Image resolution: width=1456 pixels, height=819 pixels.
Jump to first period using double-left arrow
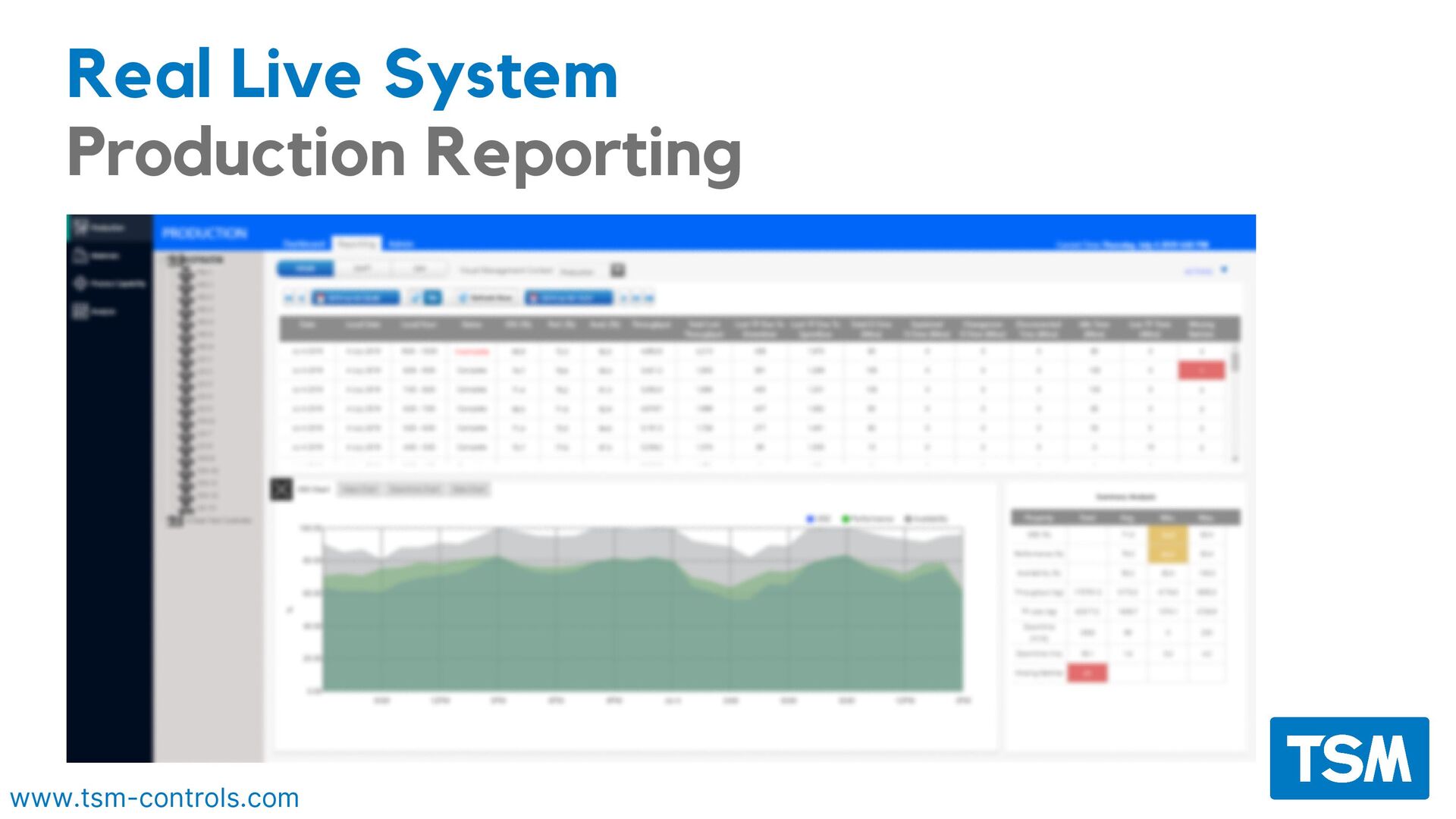click(288, 298)
